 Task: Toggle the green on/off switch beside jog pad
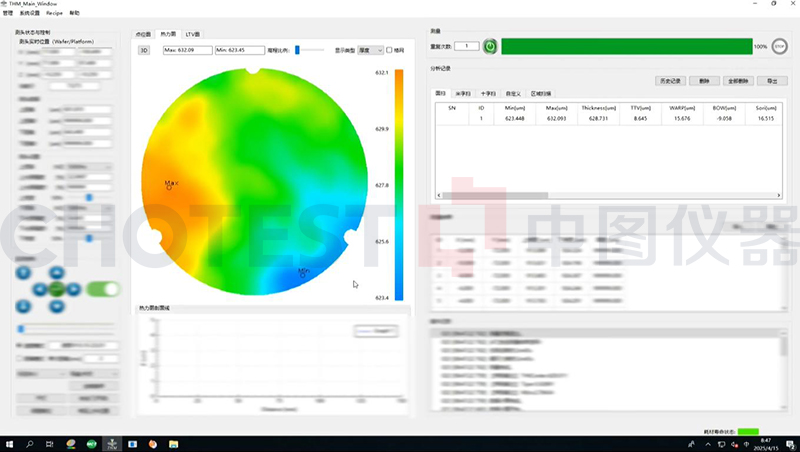pos(104,289)
